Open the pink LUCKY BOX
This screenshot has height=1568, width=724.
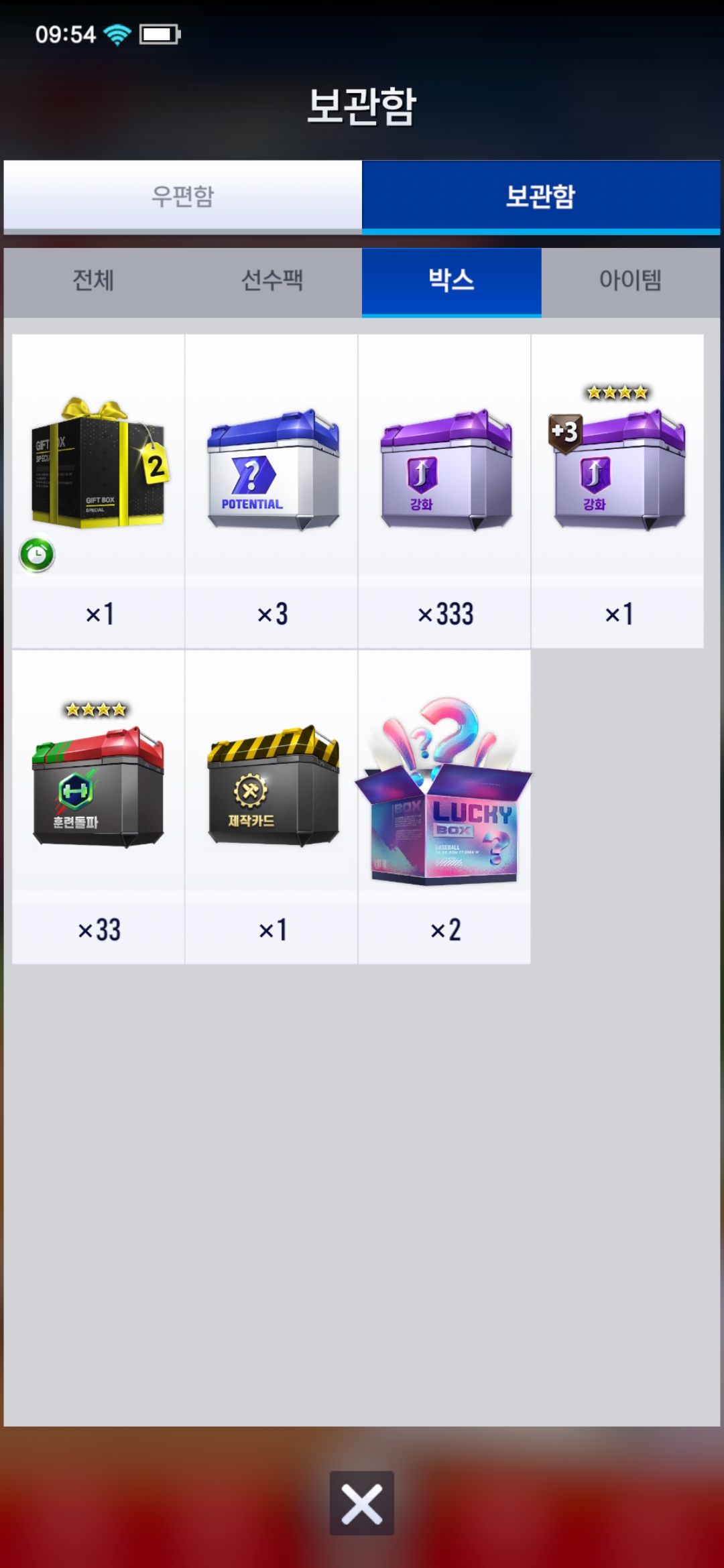(444, 791)
